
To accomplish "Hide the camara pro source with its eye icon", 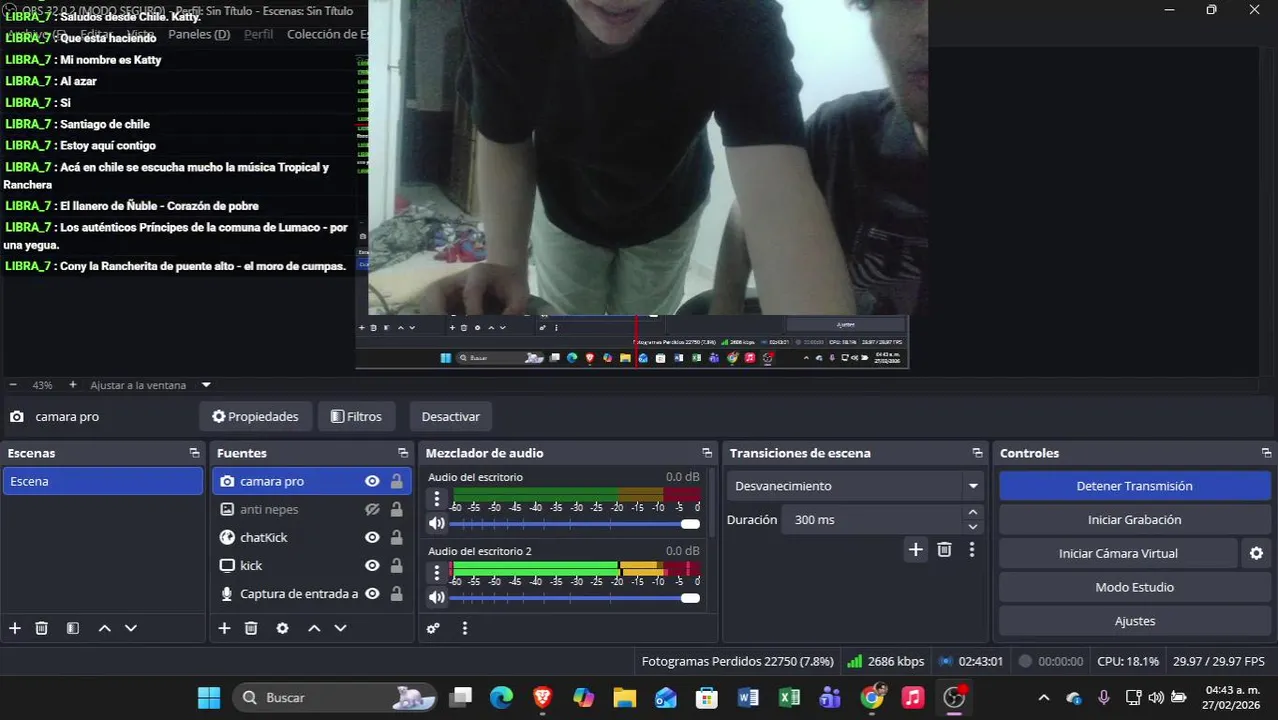I will [x=372, y=481].
